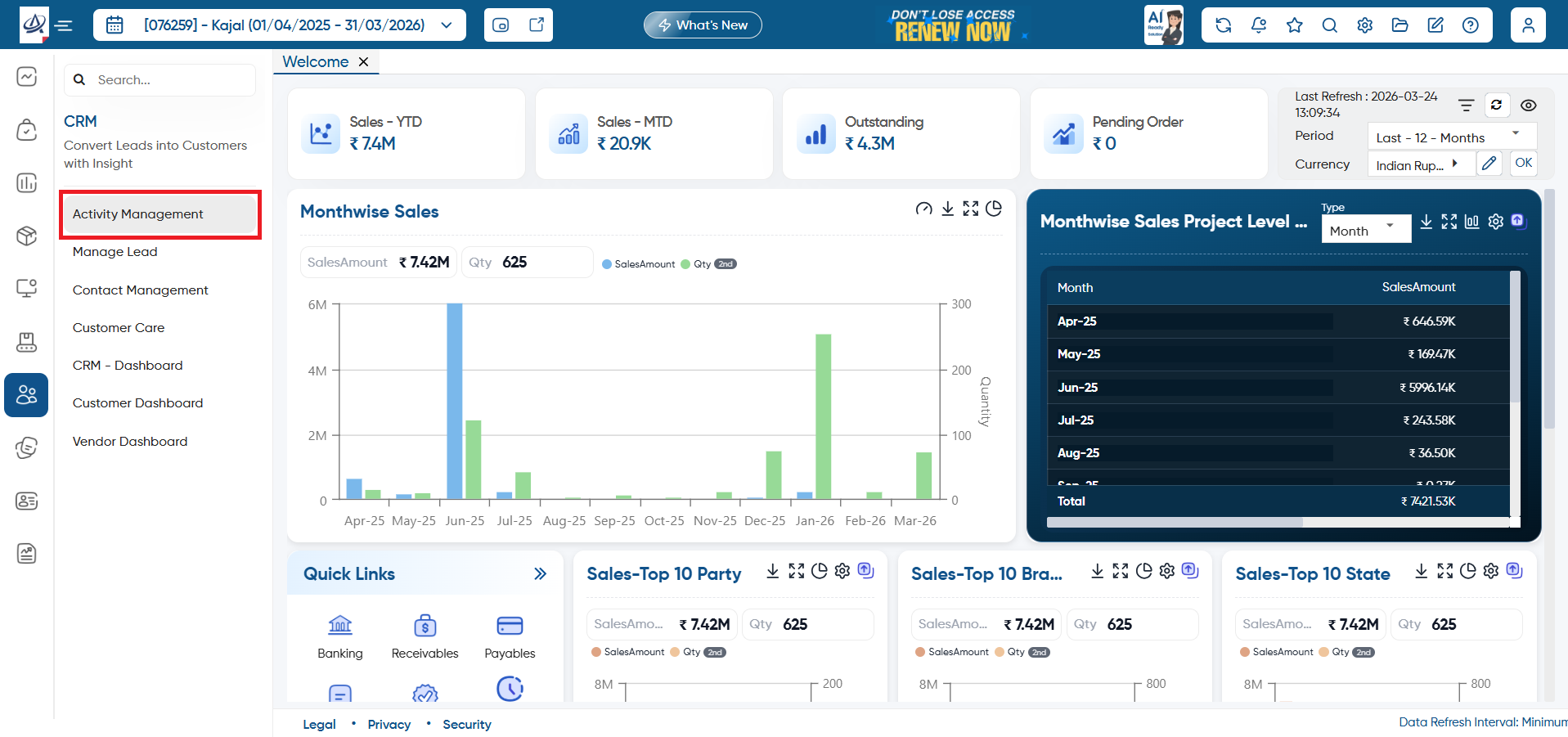
Task: Expand Monthwise Sales chart to fullscreen
Action: click(970, 209)
